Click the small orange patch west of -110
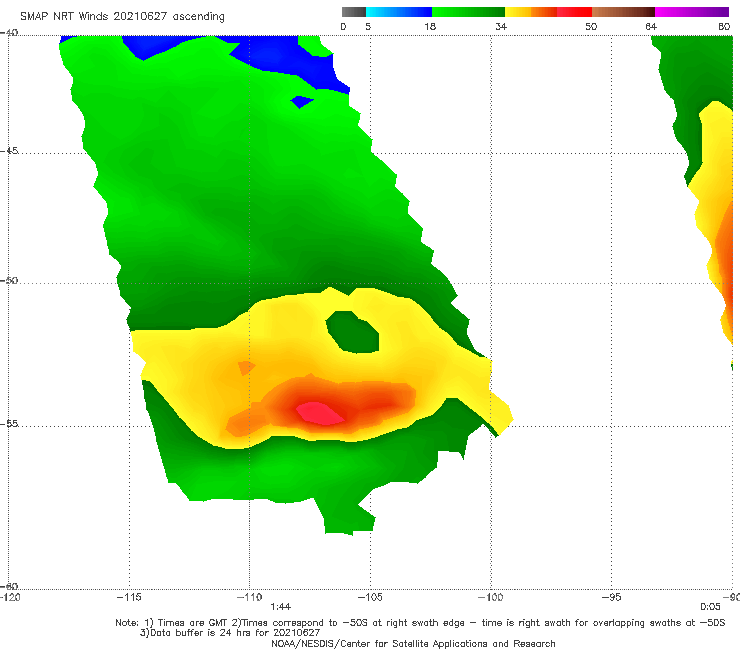This screenshot has width=740, height=650. click(x=246, y=368)
